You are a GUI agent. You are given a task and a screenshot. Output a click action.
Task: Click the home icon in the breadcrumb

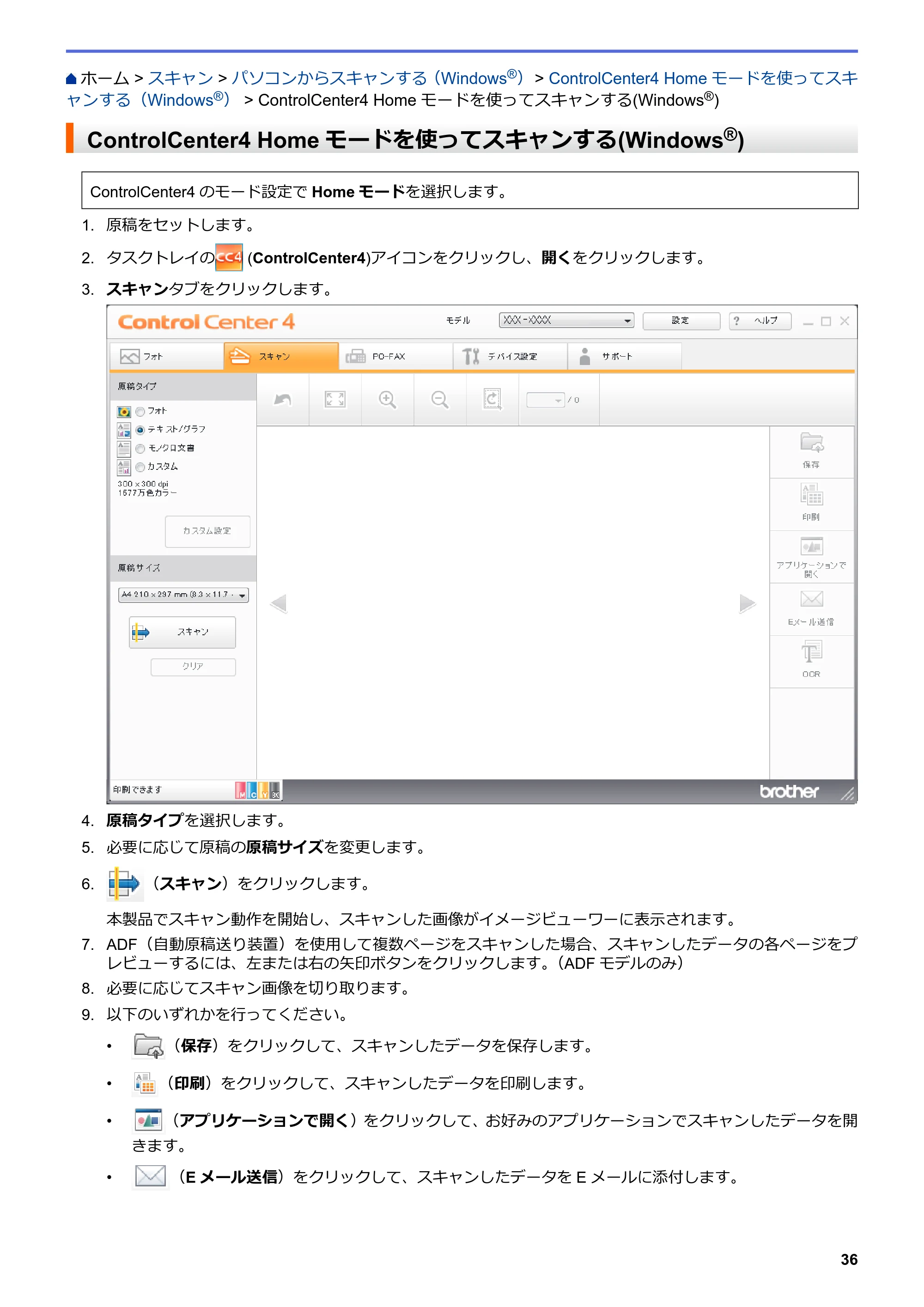(71, 79)
